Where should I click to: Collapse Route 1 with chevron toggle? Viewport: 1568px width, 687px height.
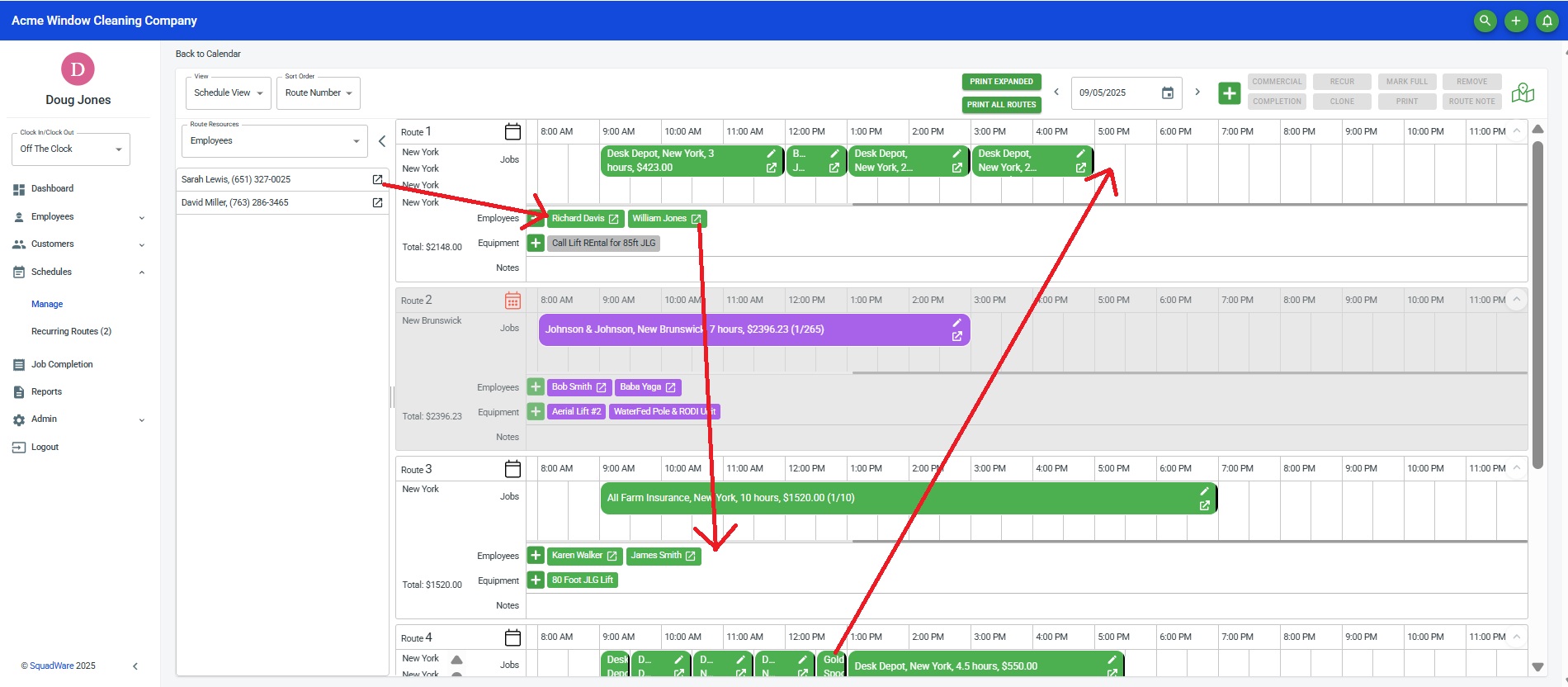pyautogui.click(x=1516, y=131)
